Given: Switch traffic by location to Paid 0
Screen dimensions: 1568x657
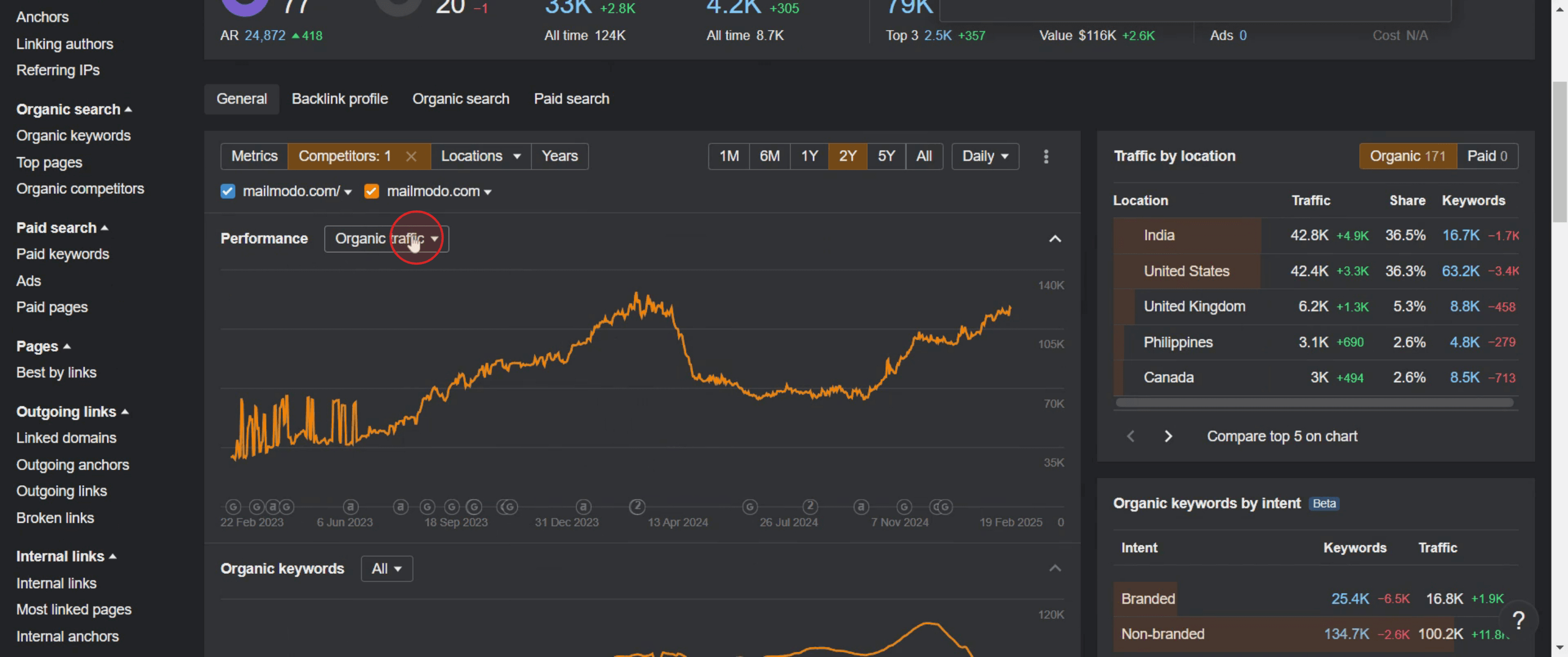Looking at the screenshot, I should coord(1486,157).
